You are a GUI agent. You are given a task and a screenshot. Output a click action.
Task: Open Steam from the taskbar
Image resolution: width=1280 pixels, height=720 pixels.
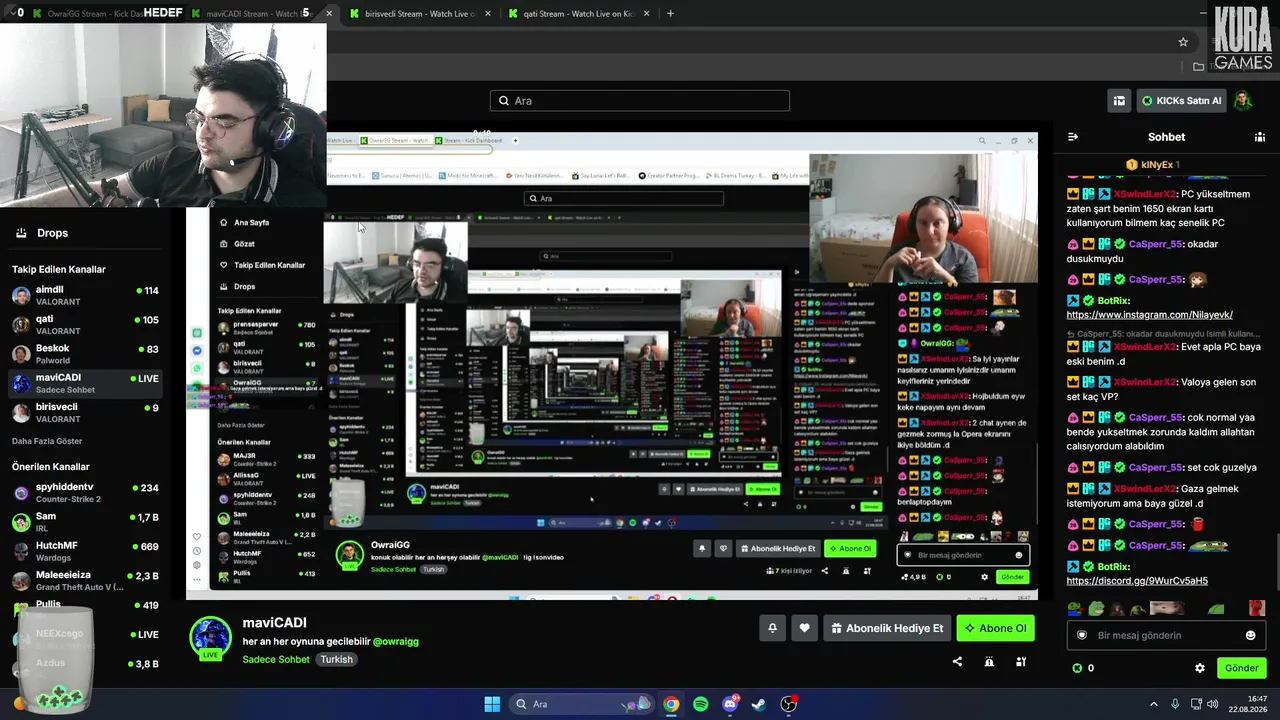click(759, 704)
